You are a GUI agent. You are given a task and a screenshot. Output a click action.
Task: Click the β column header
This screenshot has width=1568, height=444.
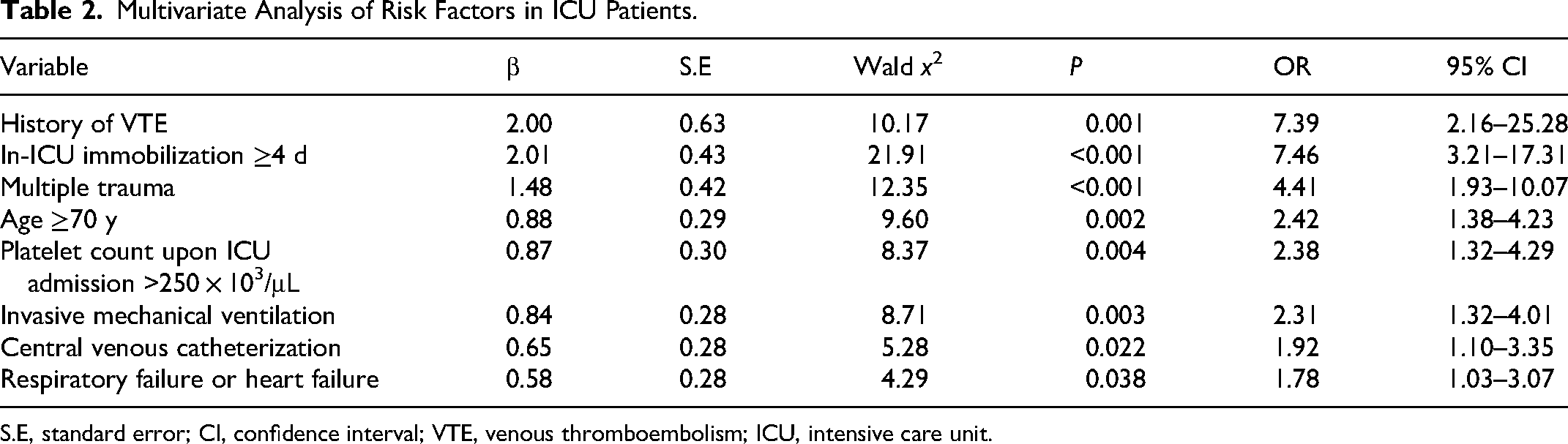tap(513, 69)
